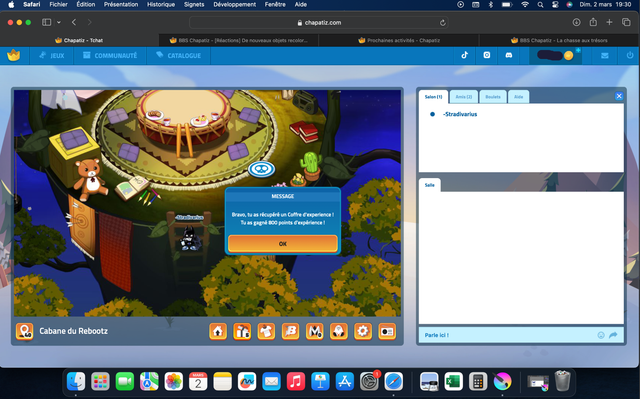Switch to La chasse aux trésors tab
640x399 pixels.
(x=559, y=40)
